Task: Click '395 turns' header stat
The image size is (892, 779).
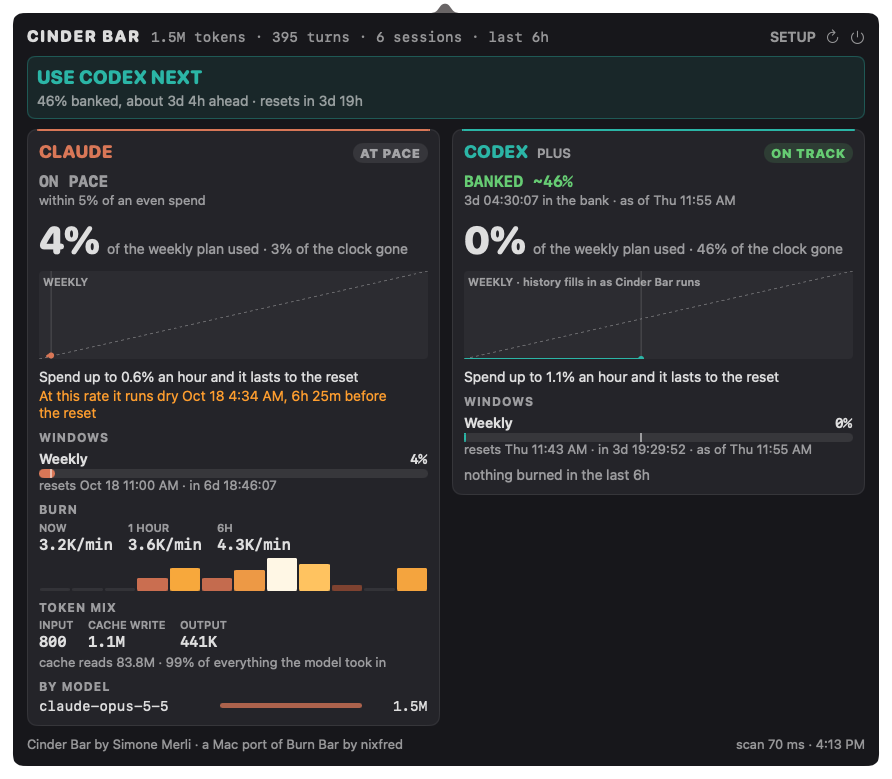Action: tap(310, 37)
